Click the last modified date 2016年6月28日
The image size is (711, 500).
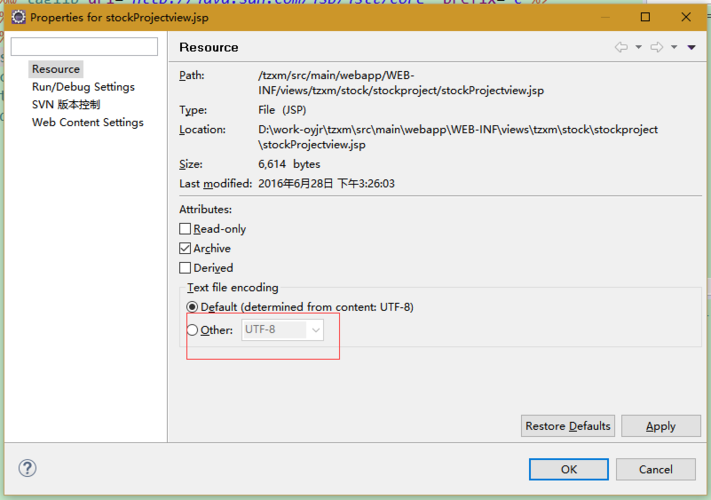click(x=296, y=183)
